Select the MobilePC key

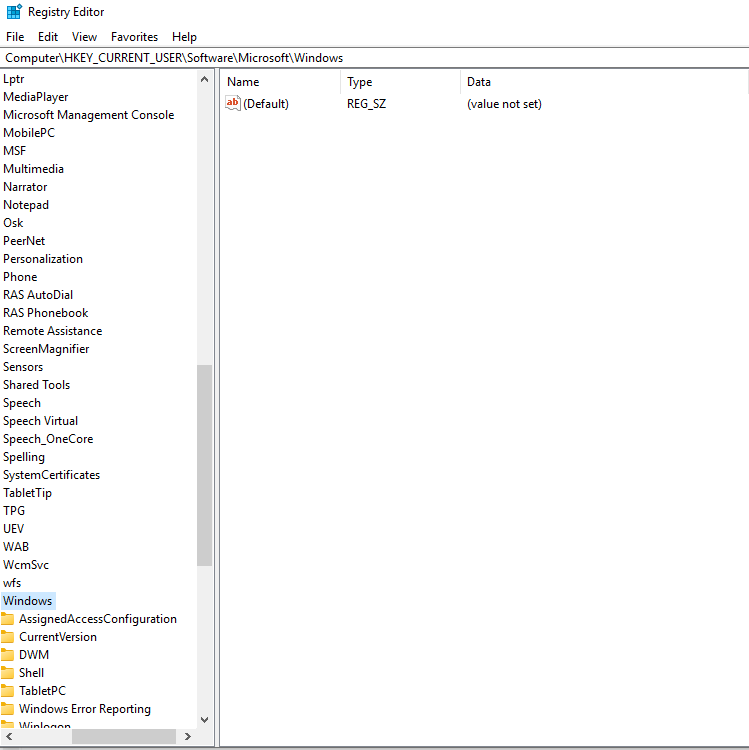[x=29, y=133]
